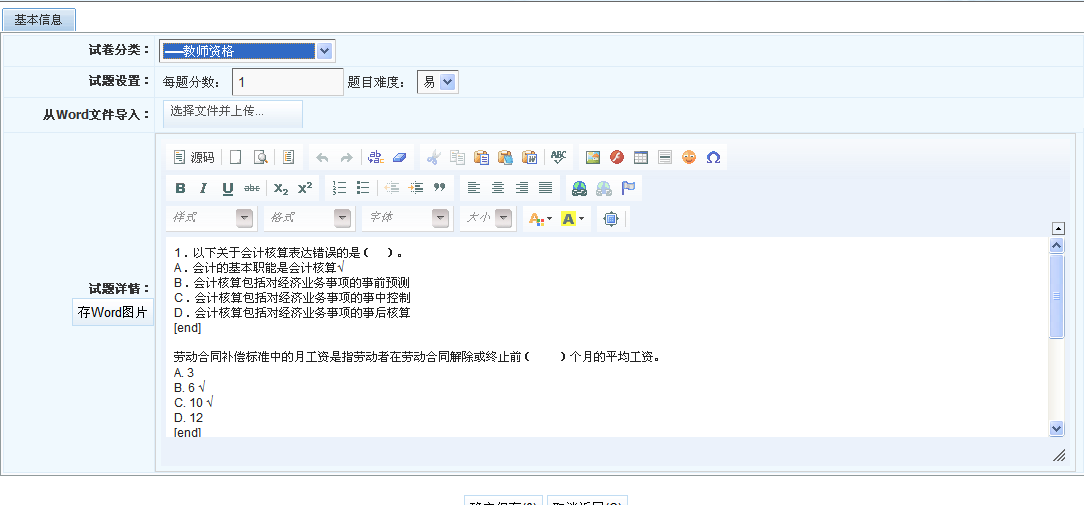Insert bulleted list
The width and height of the screenshot is (1084, 505).
coord(363,188)
